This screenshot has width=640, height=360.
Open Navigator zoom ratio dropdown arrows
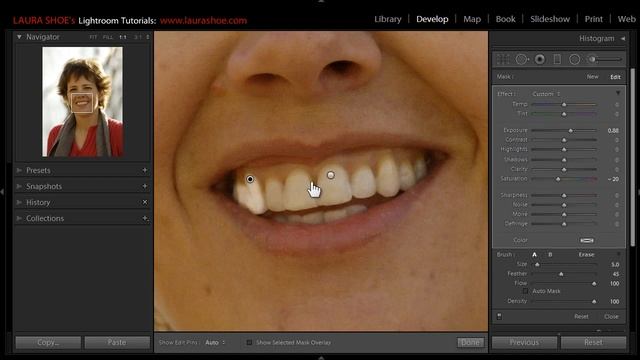[x=147, y=37]
